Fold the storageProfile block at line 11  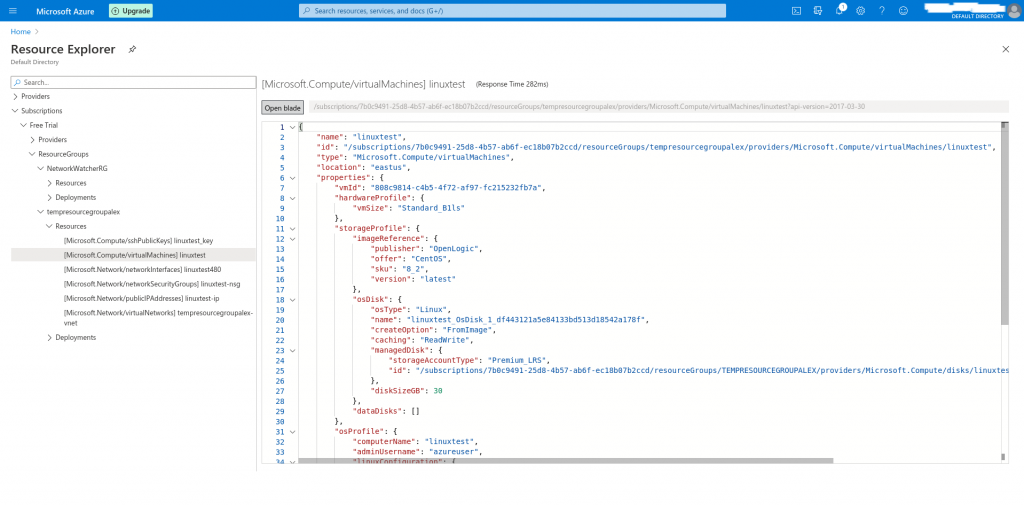(x=292, y=229)
